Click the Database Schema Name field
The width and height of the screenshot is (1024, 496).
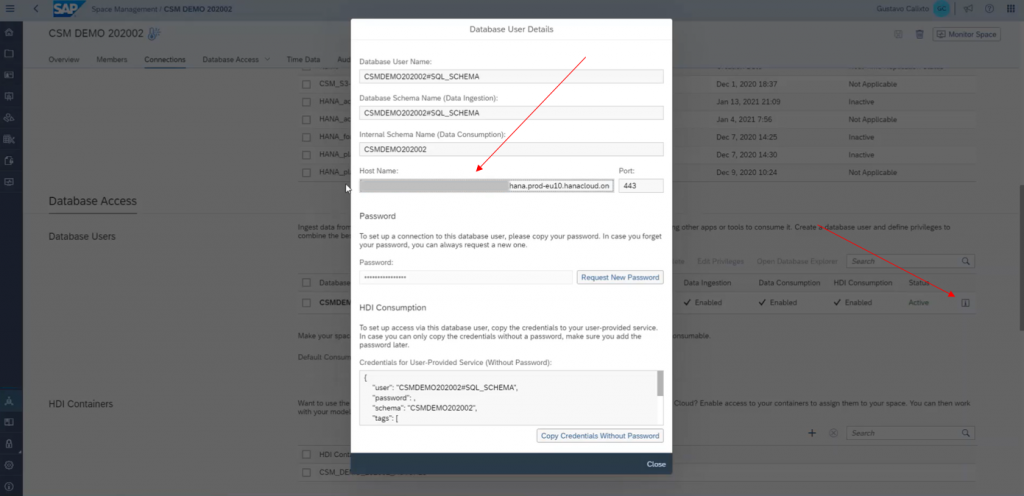(511, 113)
